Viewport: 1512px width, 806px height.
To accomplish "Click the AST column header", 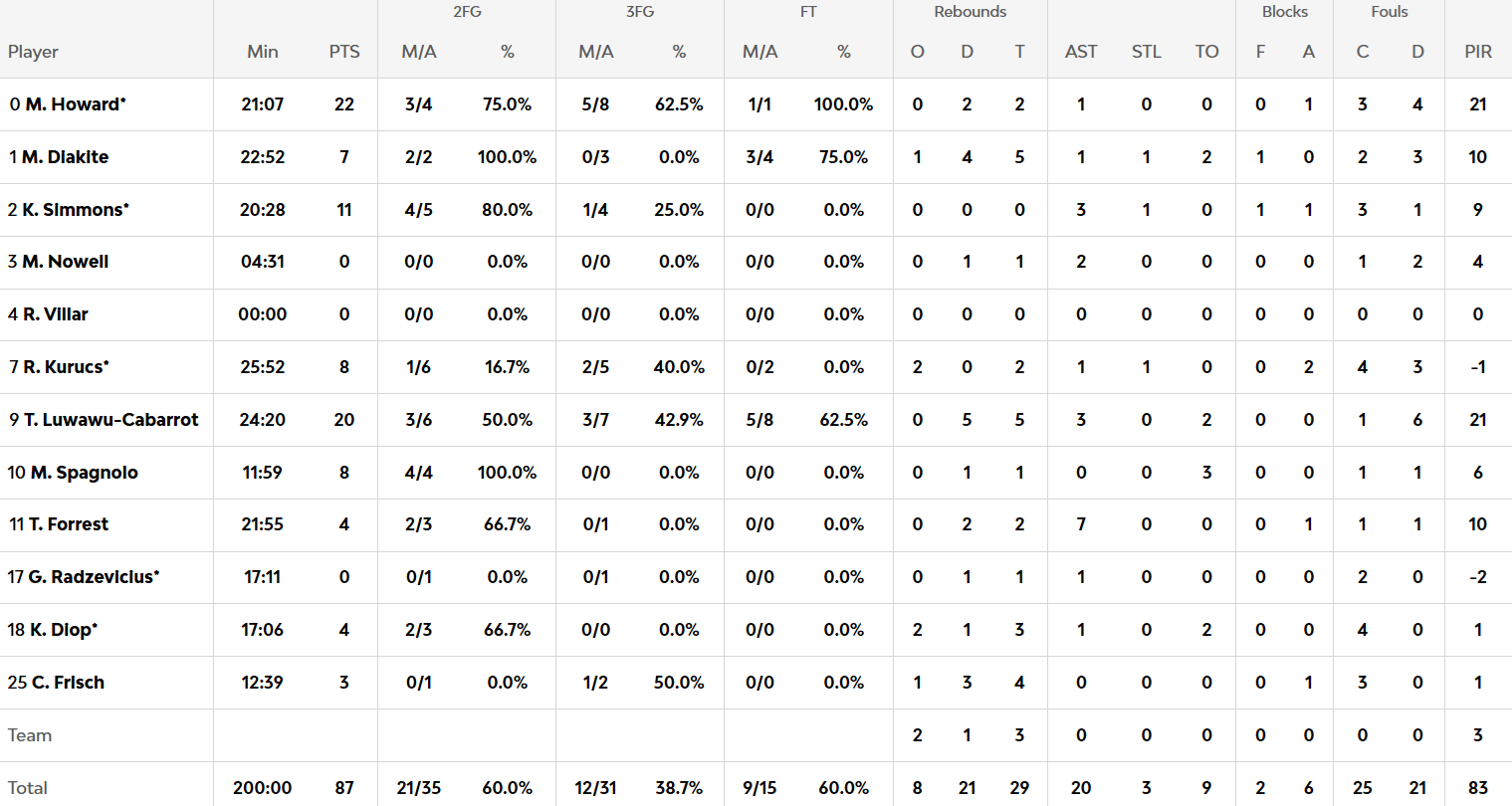I will pyautogui.click(x=1081, y=52).
